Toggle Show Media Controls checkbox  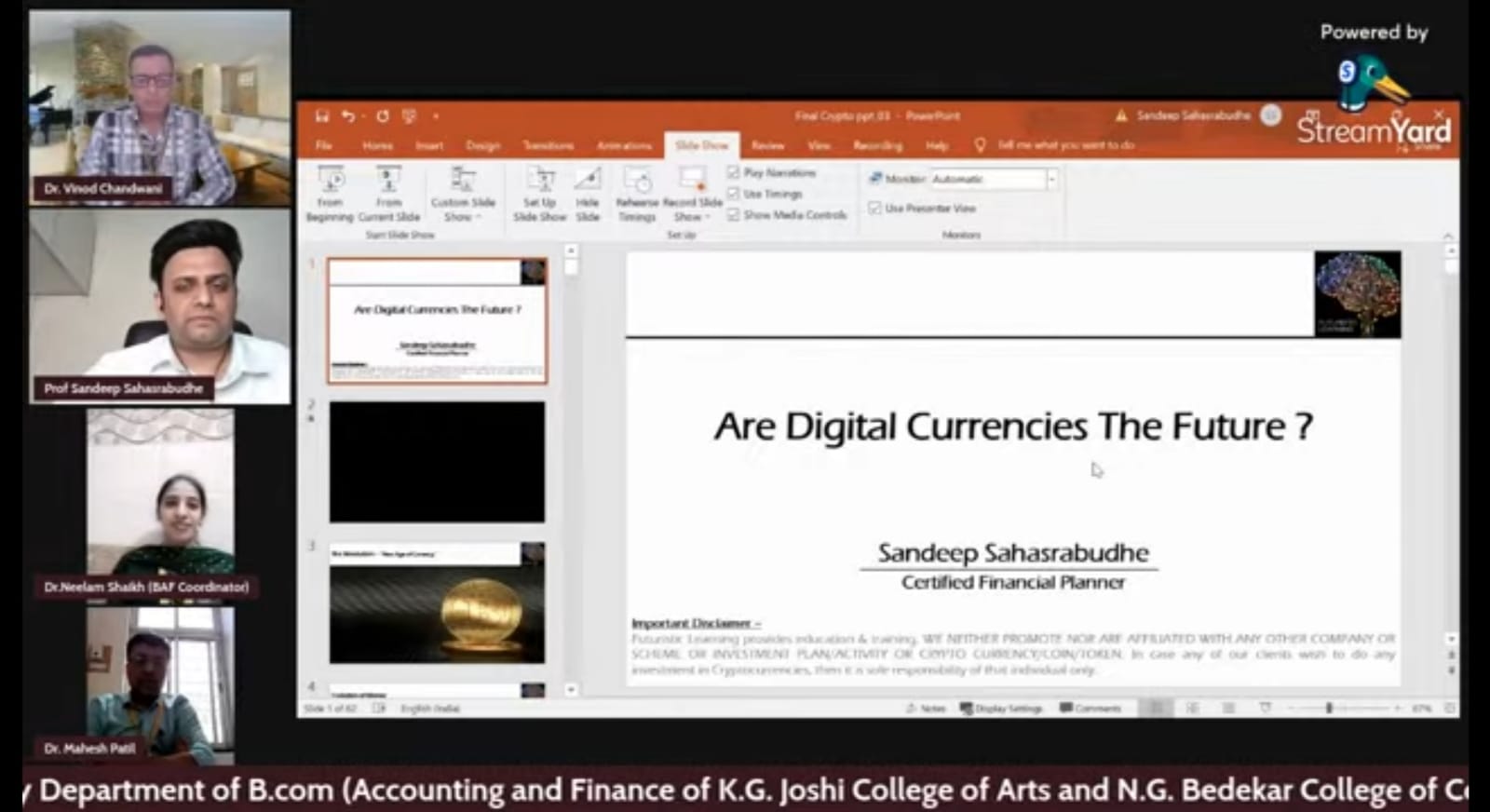point(733,215)
